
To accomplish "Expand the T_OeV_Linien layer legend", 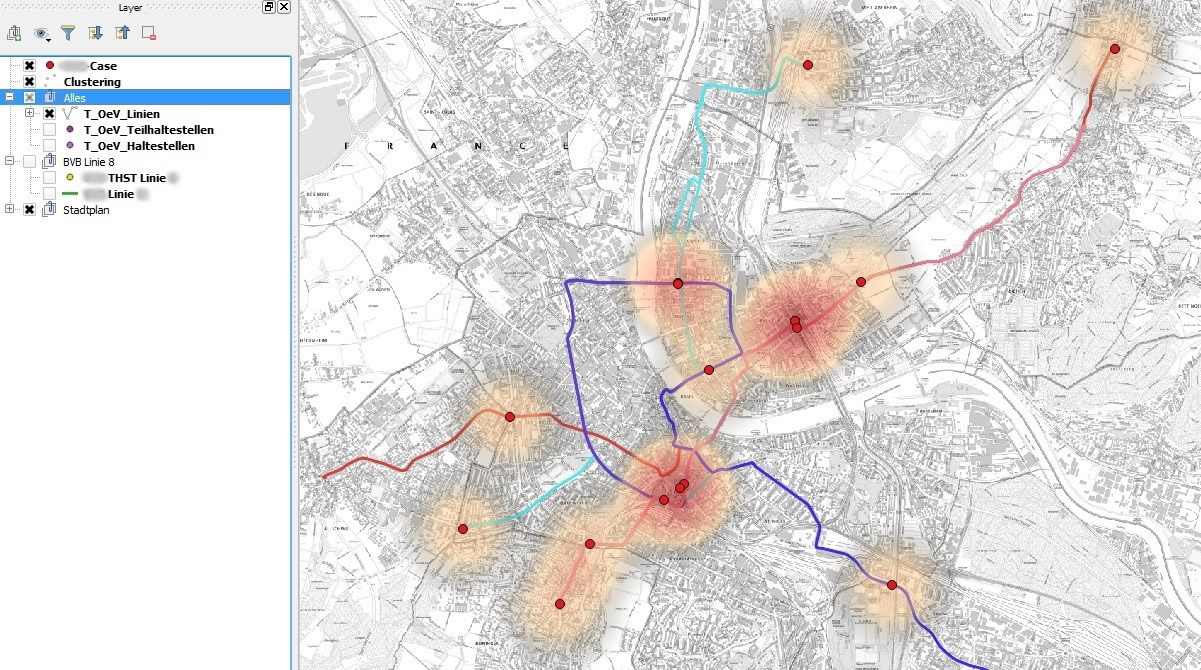I will coord(29,114).
